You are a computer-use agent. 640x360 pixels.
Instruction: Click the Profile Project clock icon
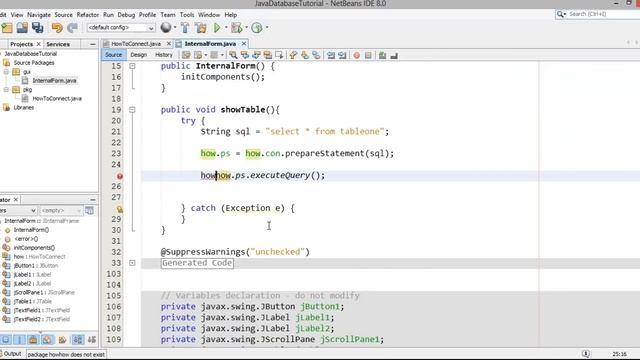click(257, 28)
